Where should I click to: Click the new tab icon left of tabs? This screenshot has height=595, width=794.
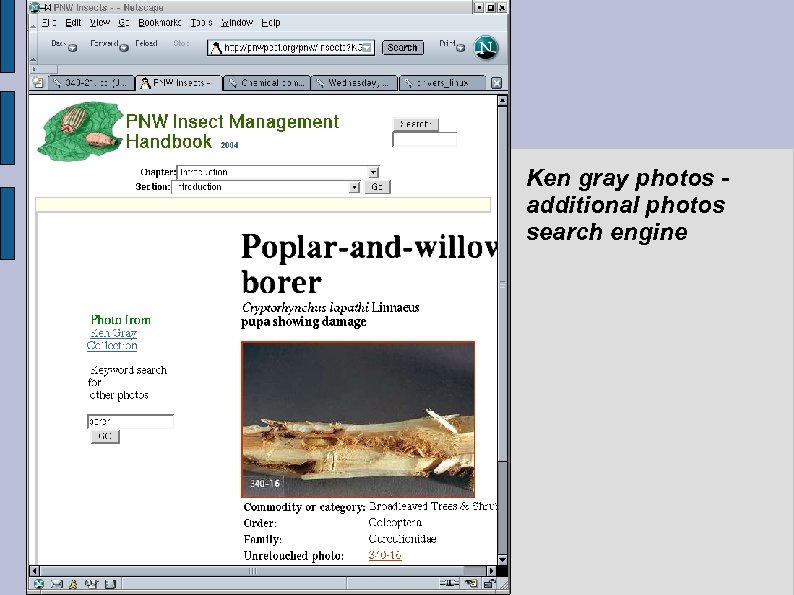coord(38,83)
